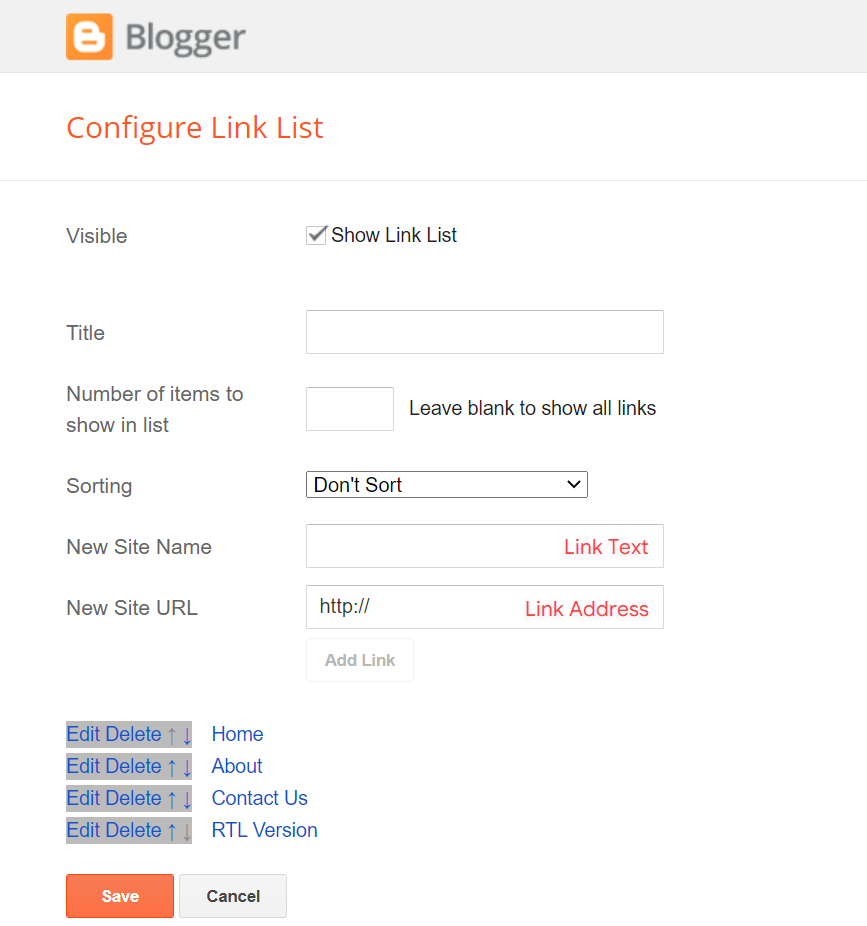The height and width of the screenshot is (926, 867).
Task: Open the RTL Version link
Action: tap(265, 830)
